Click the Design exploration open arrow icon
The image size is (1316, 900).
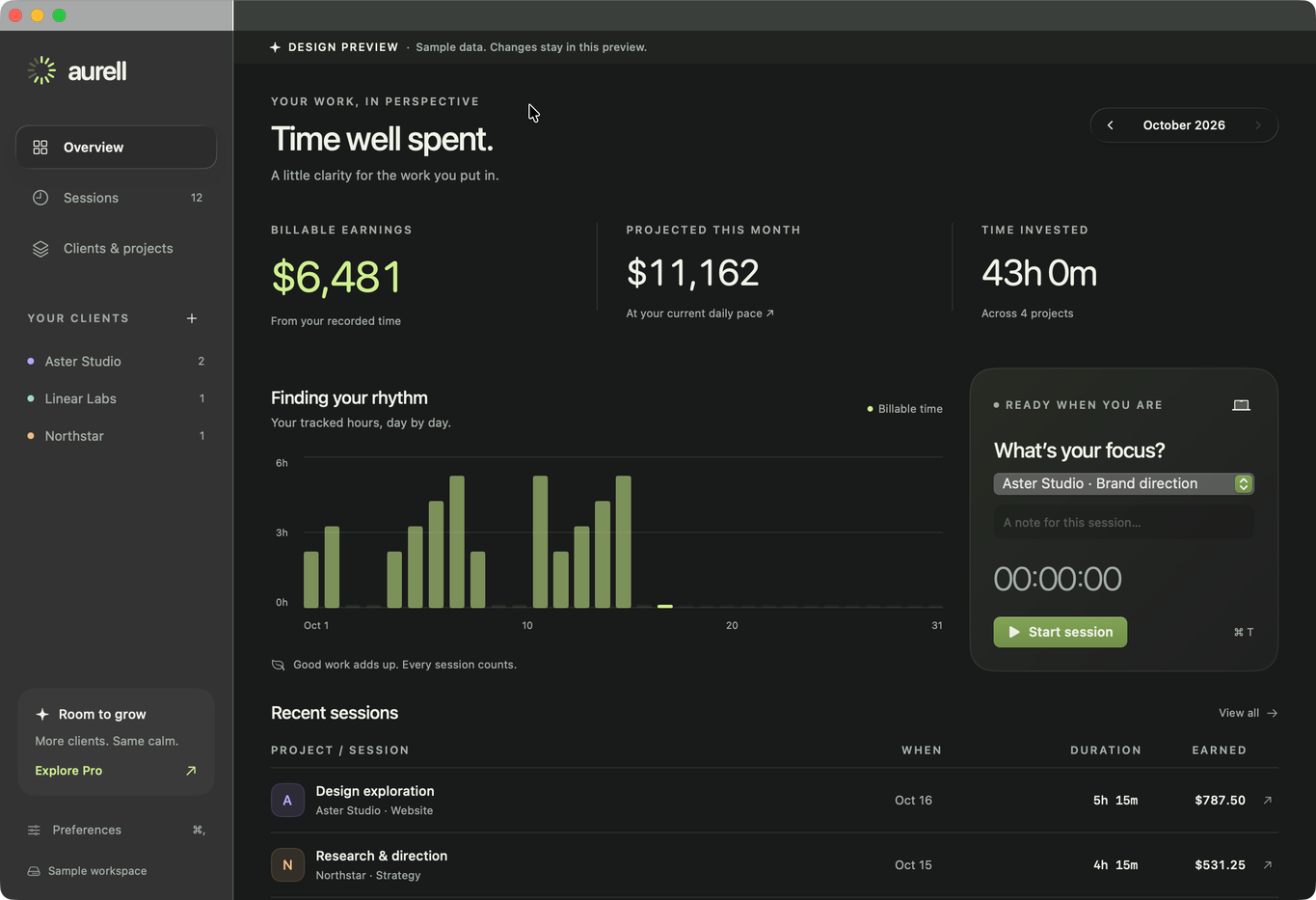(1268, 800)
